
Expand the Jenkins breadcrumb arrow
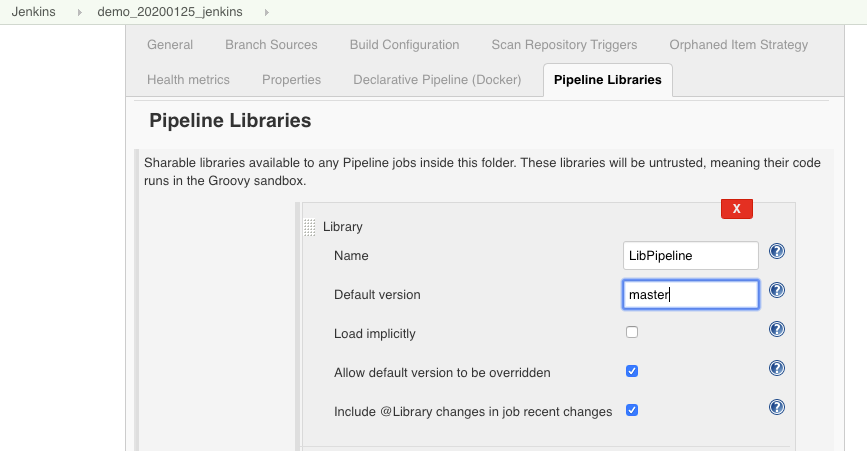tap(79, 12)
